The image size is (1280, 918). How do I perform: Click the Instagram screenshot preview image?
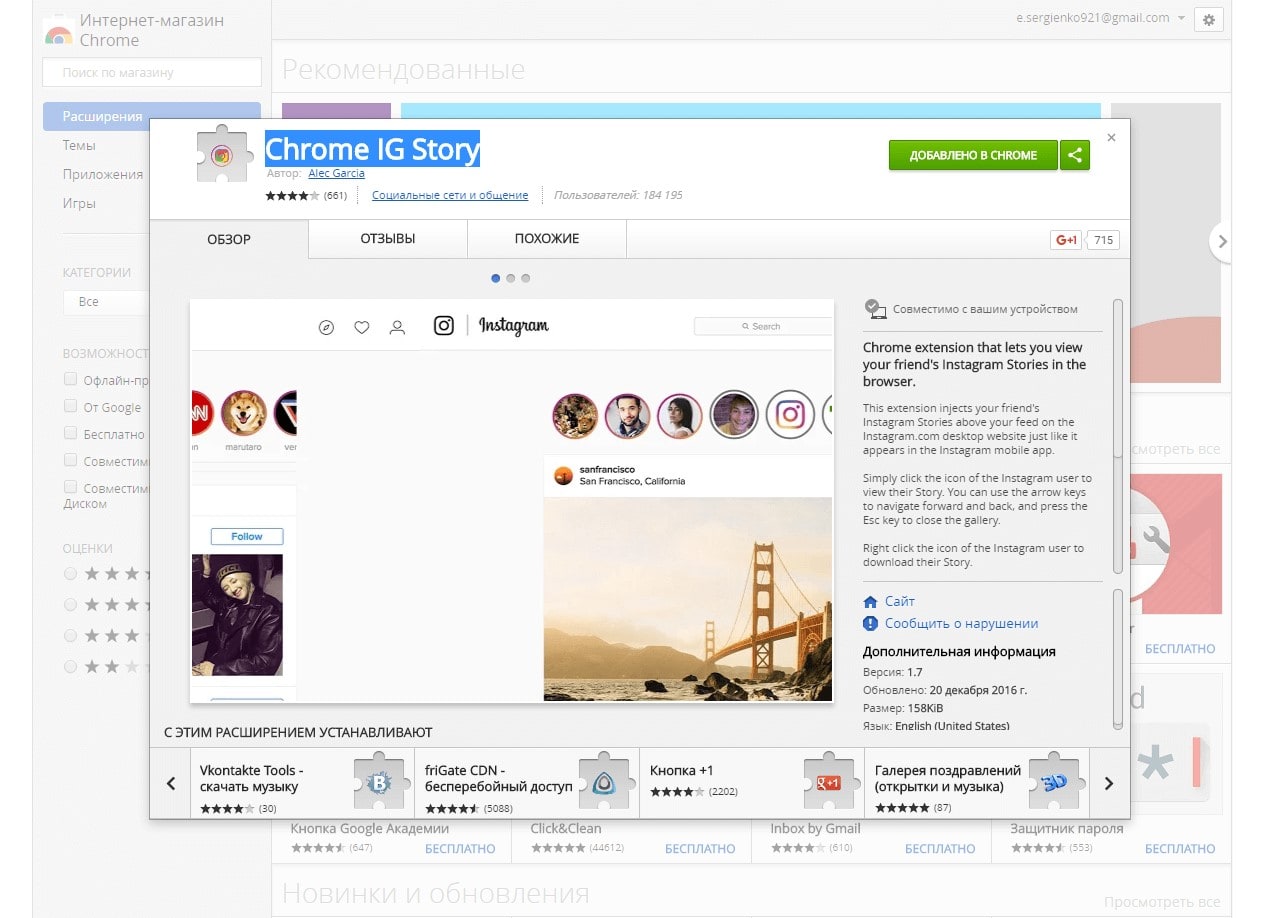511,500
